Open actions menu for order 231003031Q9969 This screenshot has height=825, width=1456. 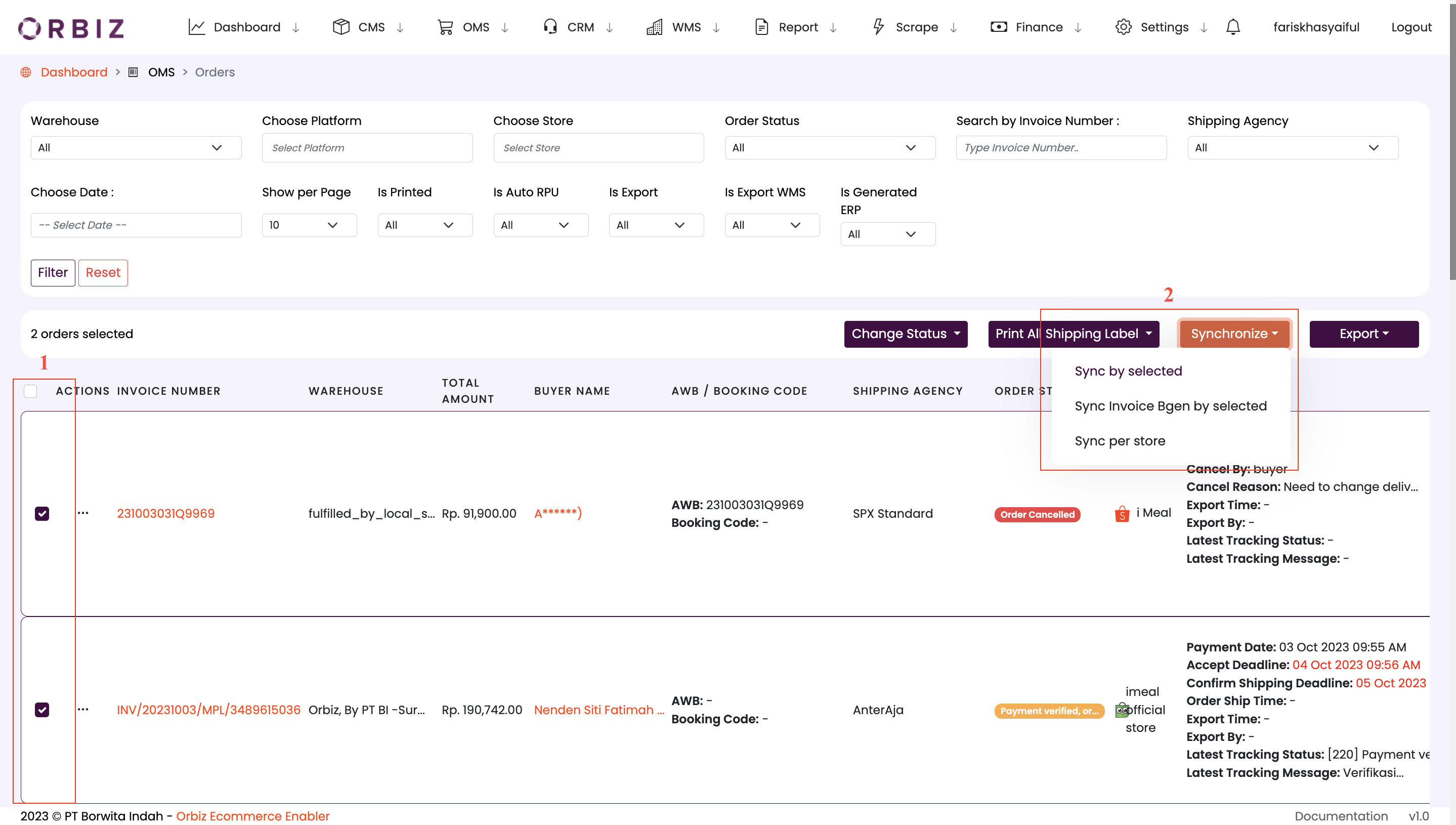pos(82,513)
